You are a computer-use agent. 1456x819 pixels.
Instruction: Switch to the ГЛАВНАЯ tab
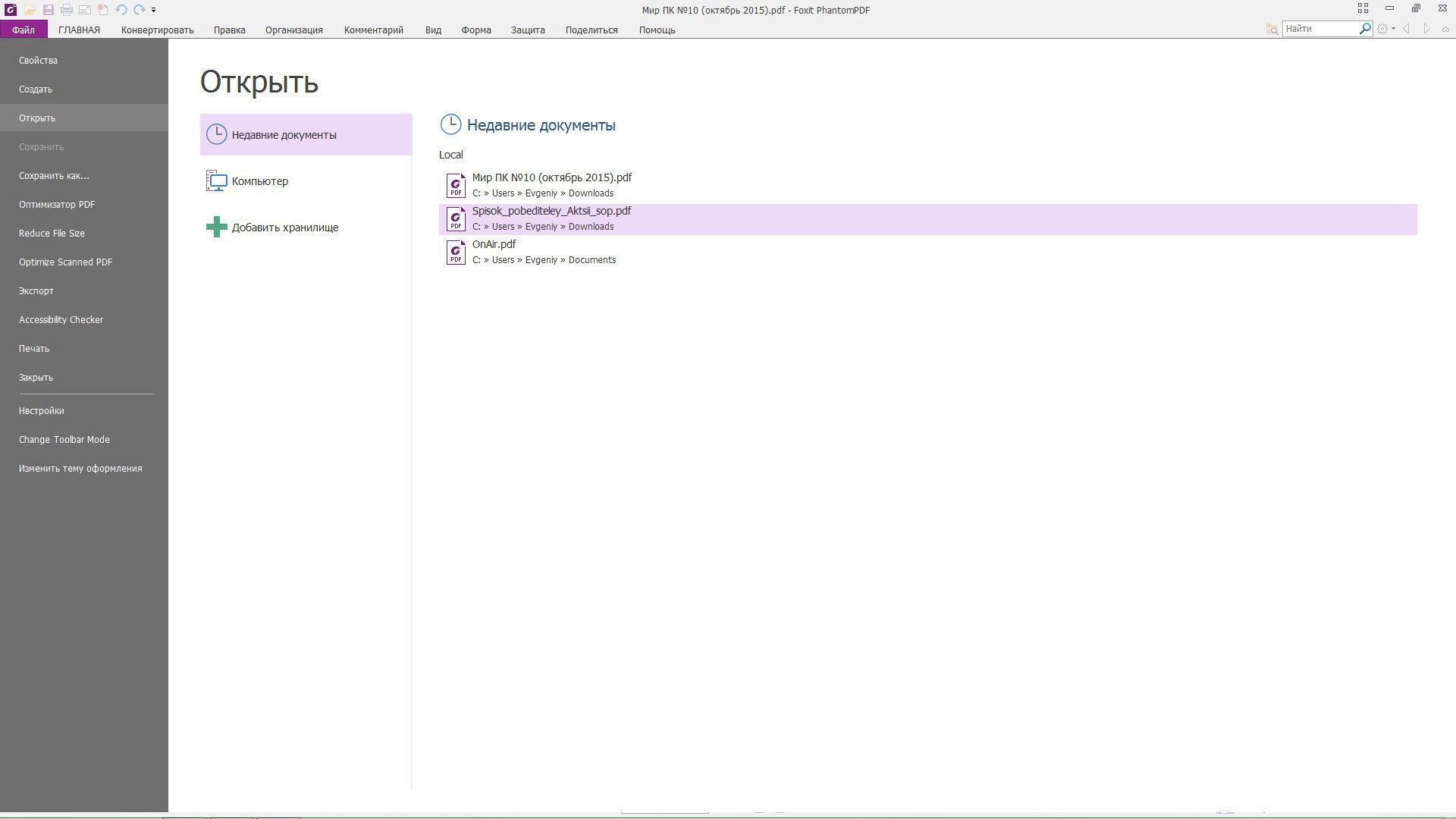[x=79, y=30]
